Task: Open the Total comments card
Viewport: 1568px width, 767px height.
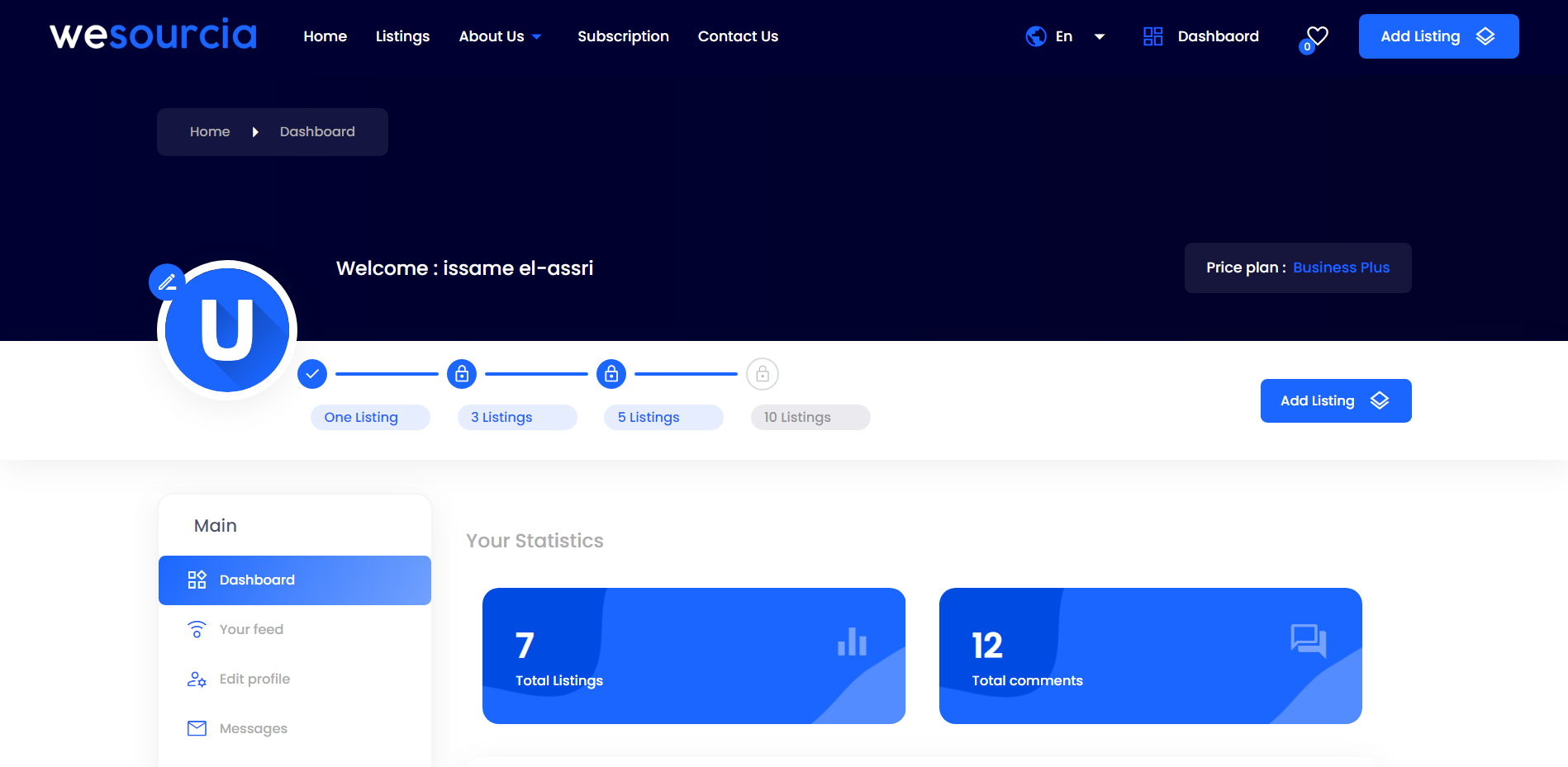Action: point(1151,656)
